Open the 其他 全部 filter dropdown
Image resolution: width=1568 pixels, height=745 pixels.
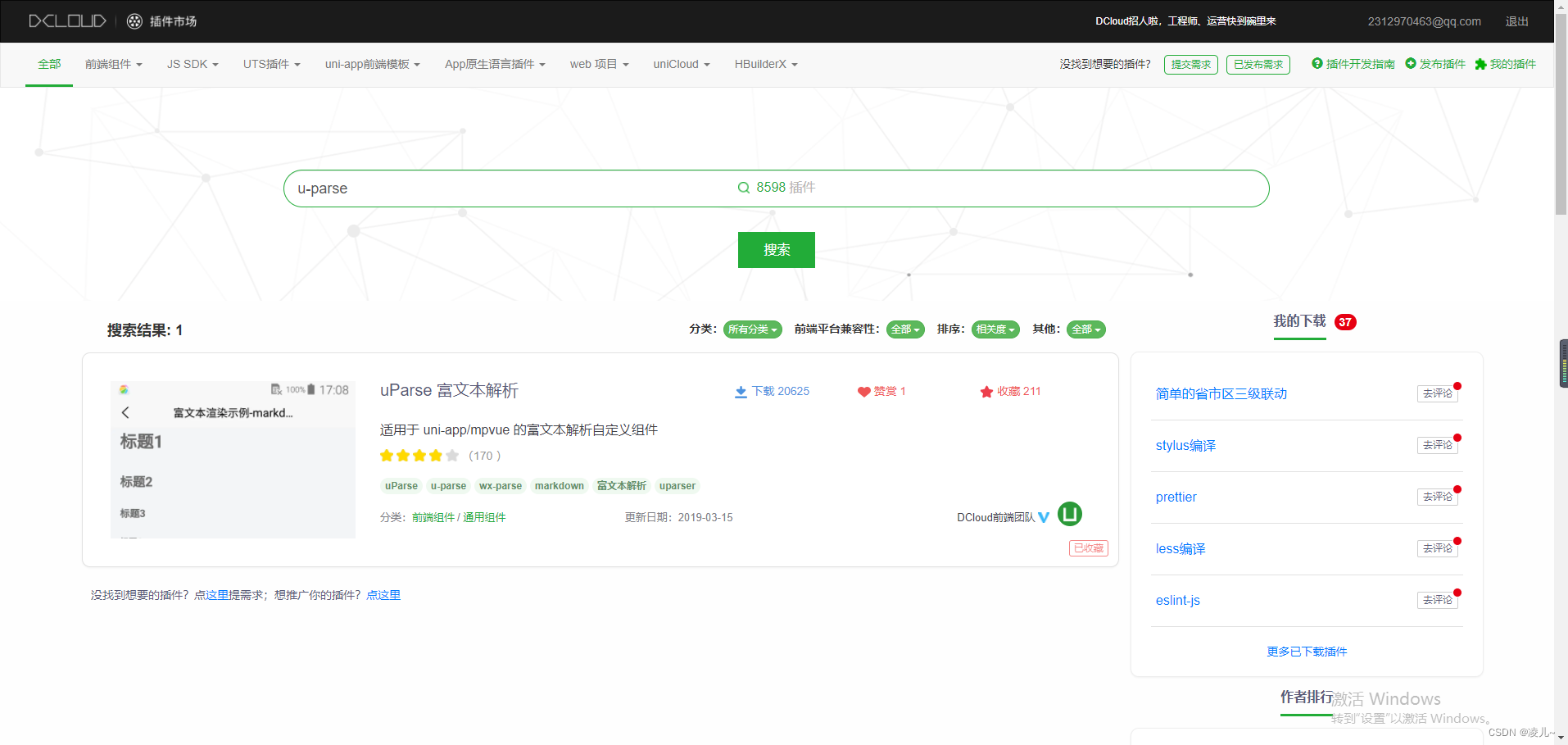(x=1086, y=329)
